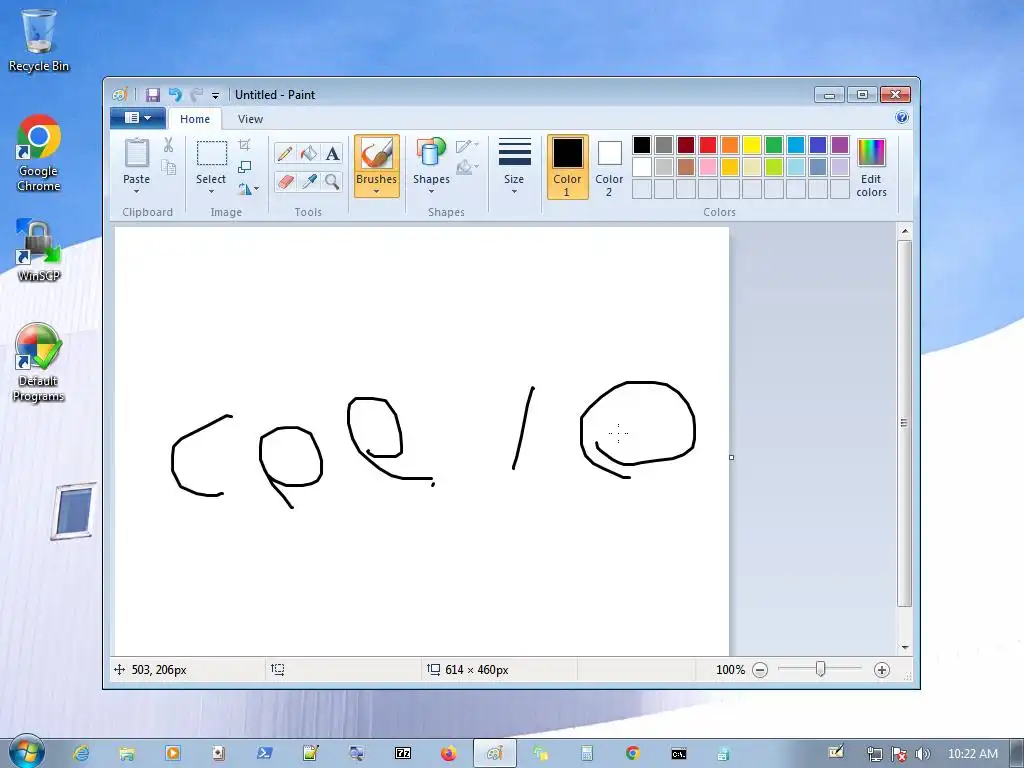The height and width of the screenshot is (768, 1024).
Task: Select the Eraser tool
Action: [x=285, y=181]
